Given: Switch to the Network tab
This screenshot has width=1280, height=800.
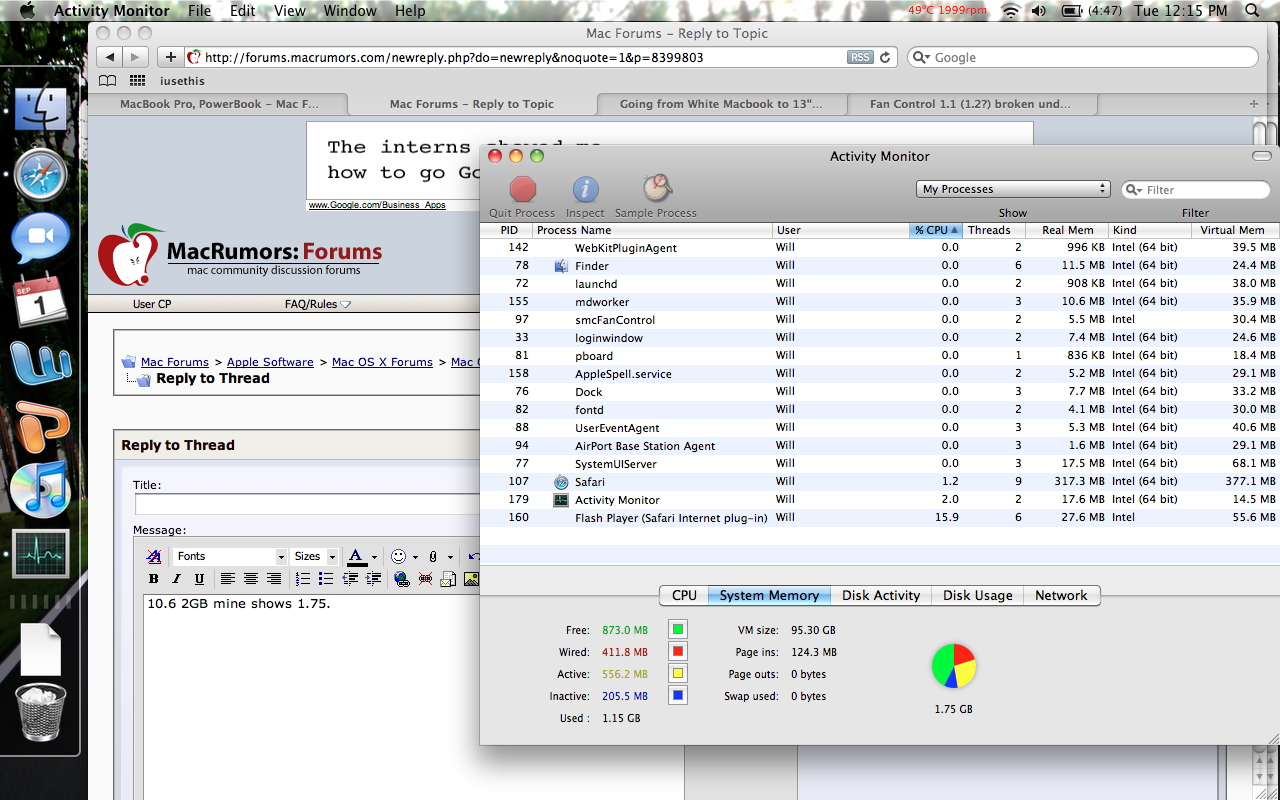Looking at the screenshot, I should 1061,595.
